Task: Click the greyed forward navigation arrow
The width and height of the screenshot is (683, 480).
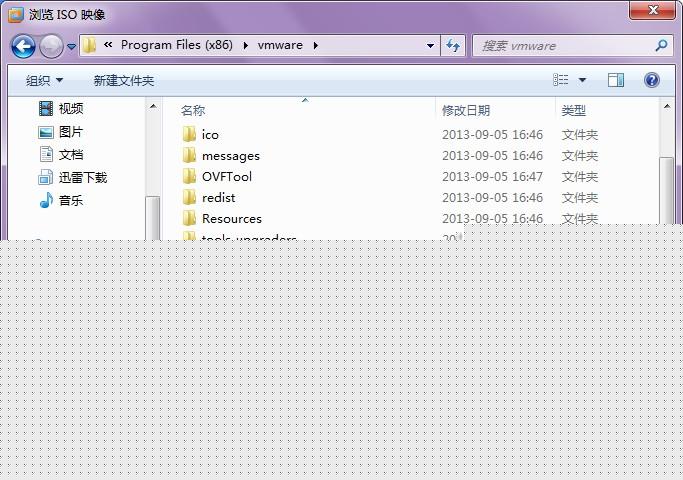Action: pos(51,46)
